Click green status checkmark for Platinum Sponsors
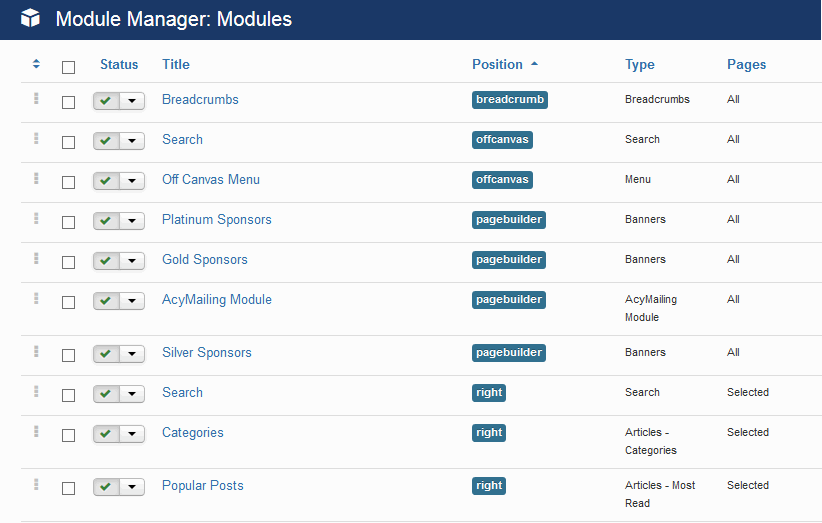 106,221
